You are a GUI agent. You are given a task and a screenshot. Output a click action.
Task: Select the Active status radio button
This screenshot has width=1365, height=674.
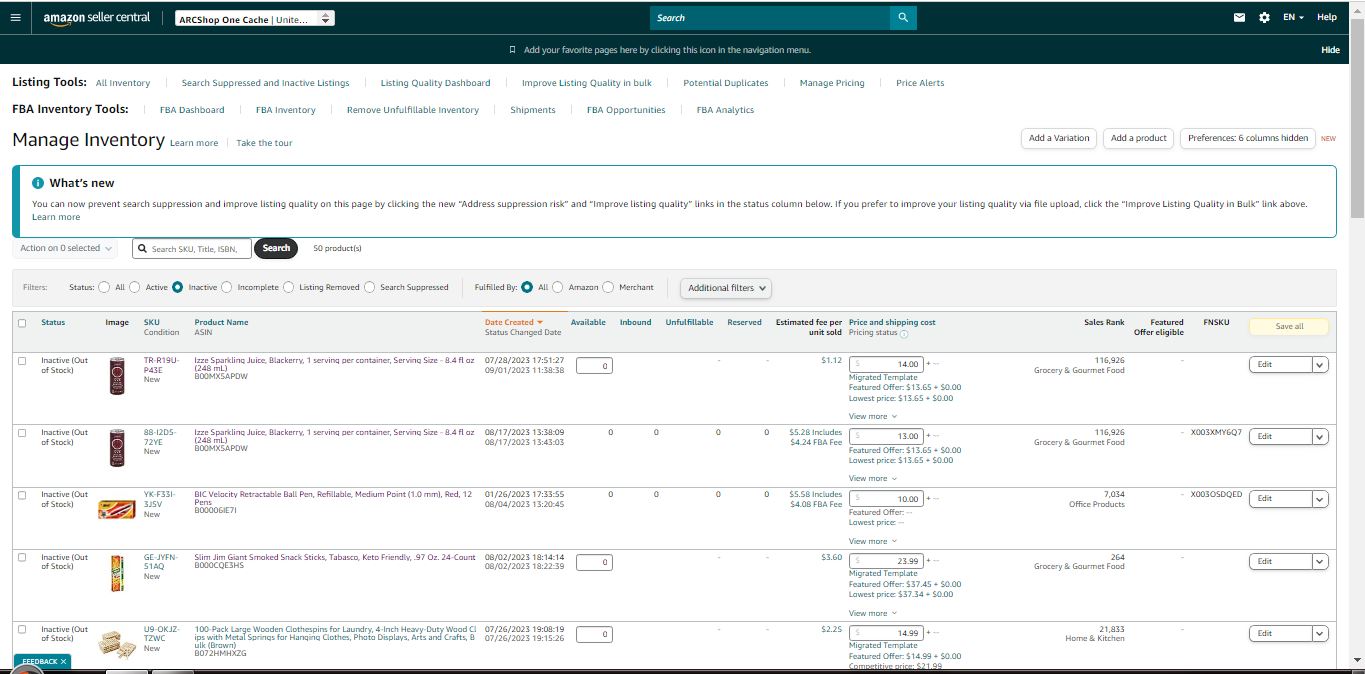[x=135, y=287]
